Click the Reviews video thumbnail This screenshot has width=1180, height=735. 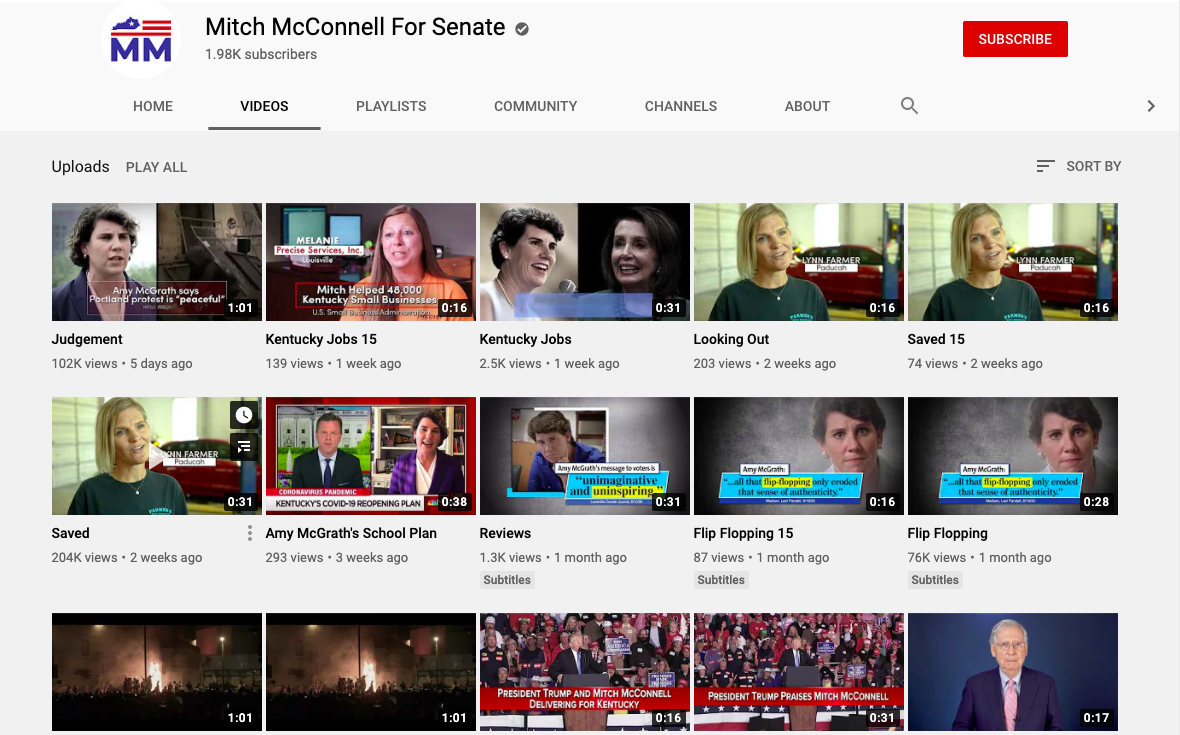coord(585,456)
